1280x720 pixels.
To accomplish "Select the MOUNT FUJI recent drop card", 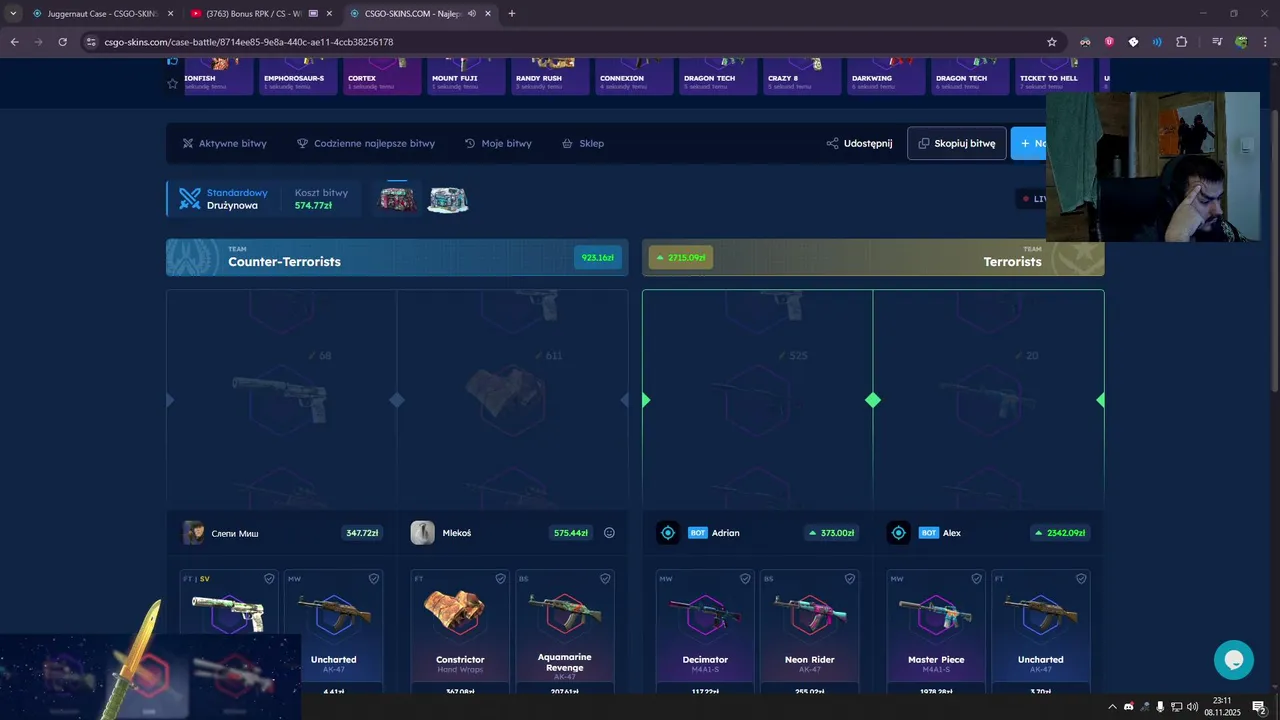I will [x=466, y=75].
